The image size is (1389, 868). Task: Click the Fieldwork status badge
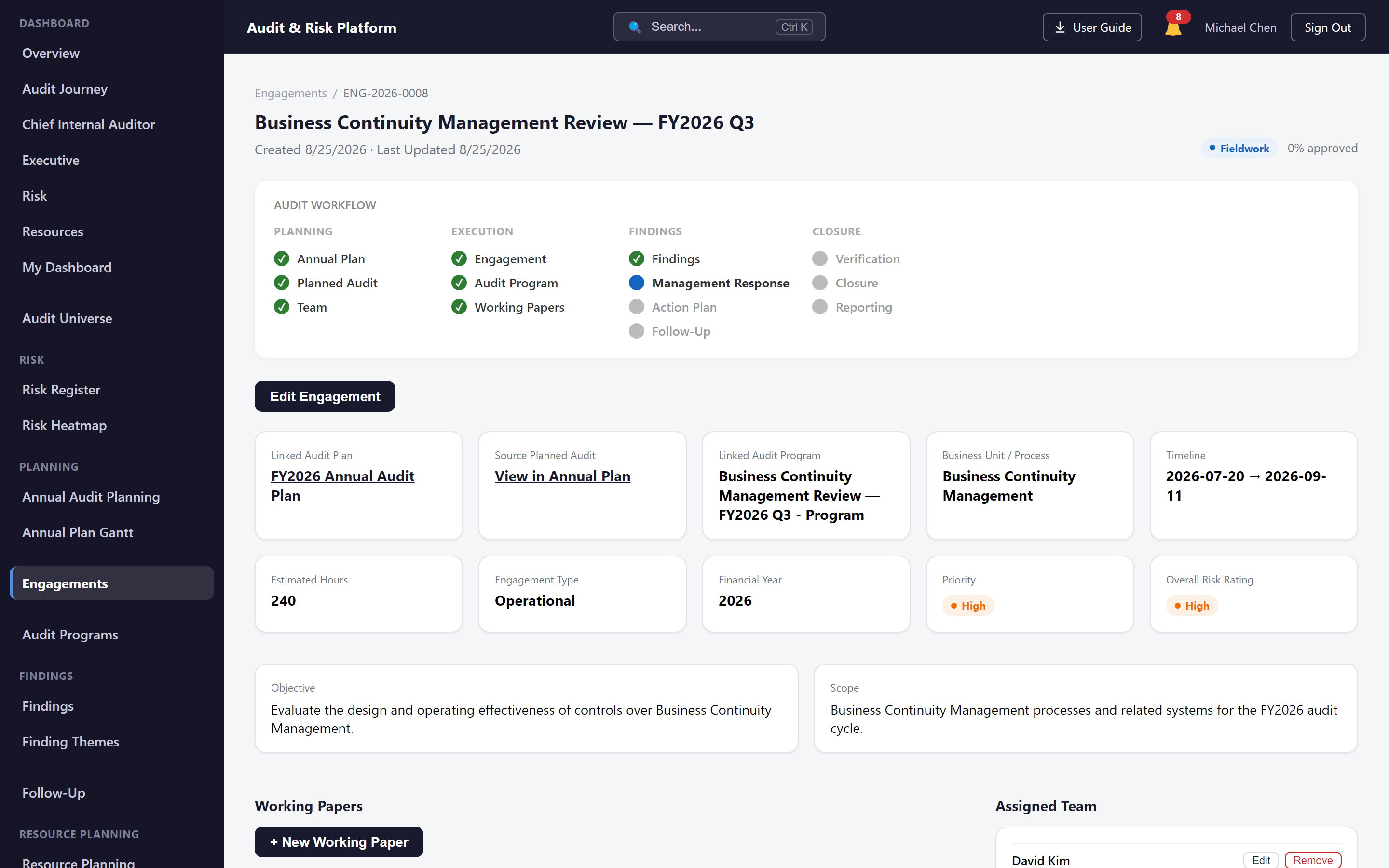tap(1239, 148)
